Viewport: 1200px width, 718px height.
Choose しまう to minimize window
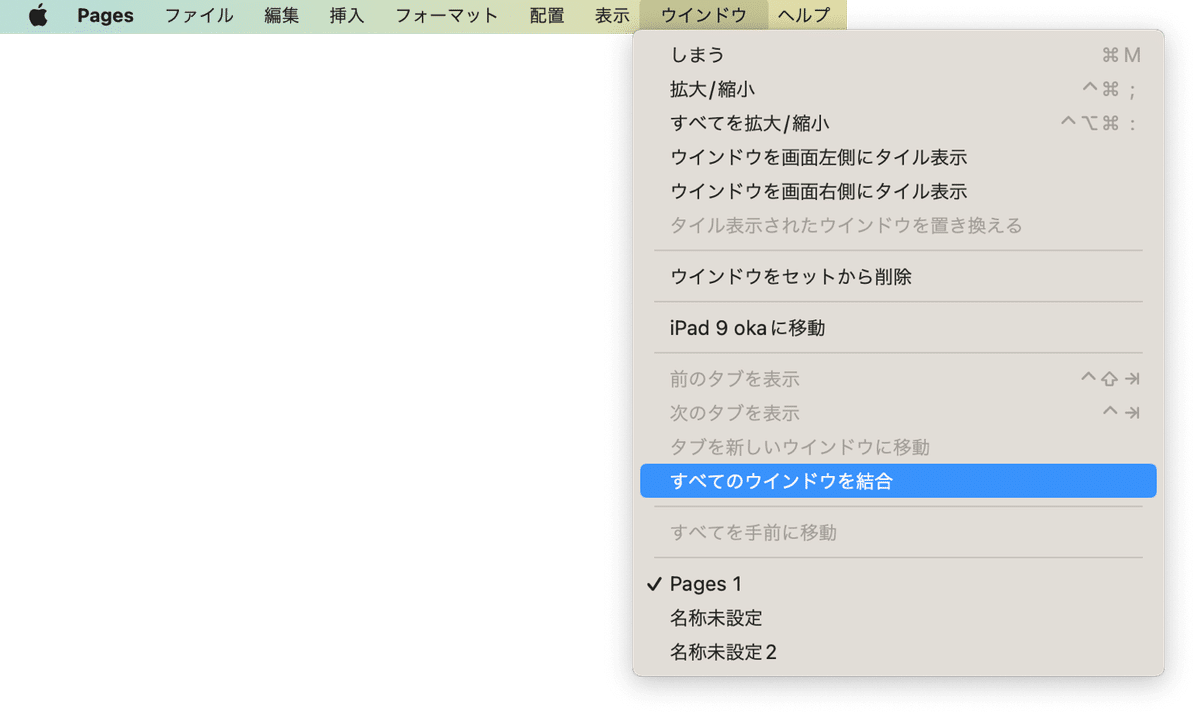898,55
